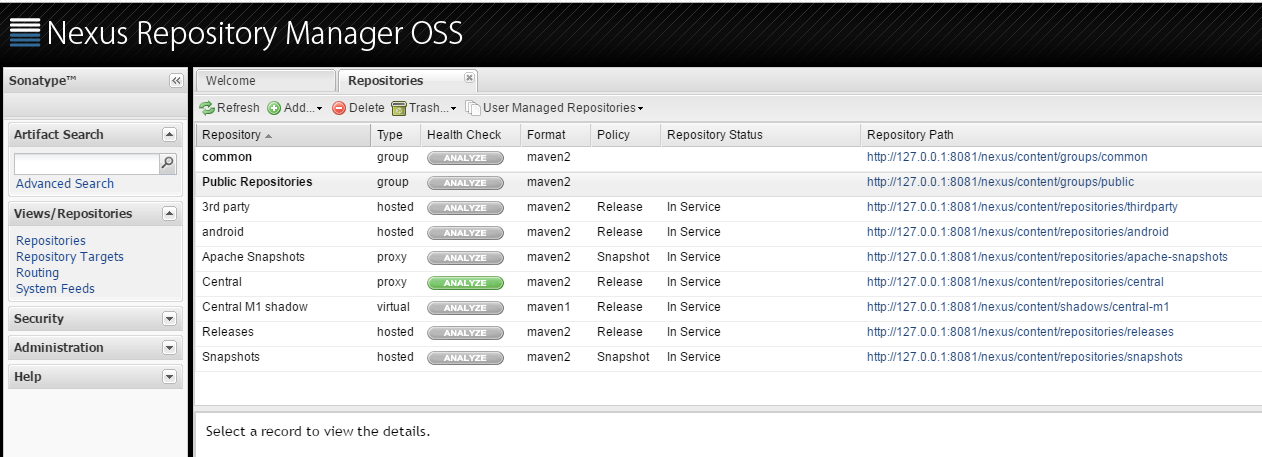Click Analyze for android repository
Viewport: 1262px width, 457px height.
pos(465,233)
